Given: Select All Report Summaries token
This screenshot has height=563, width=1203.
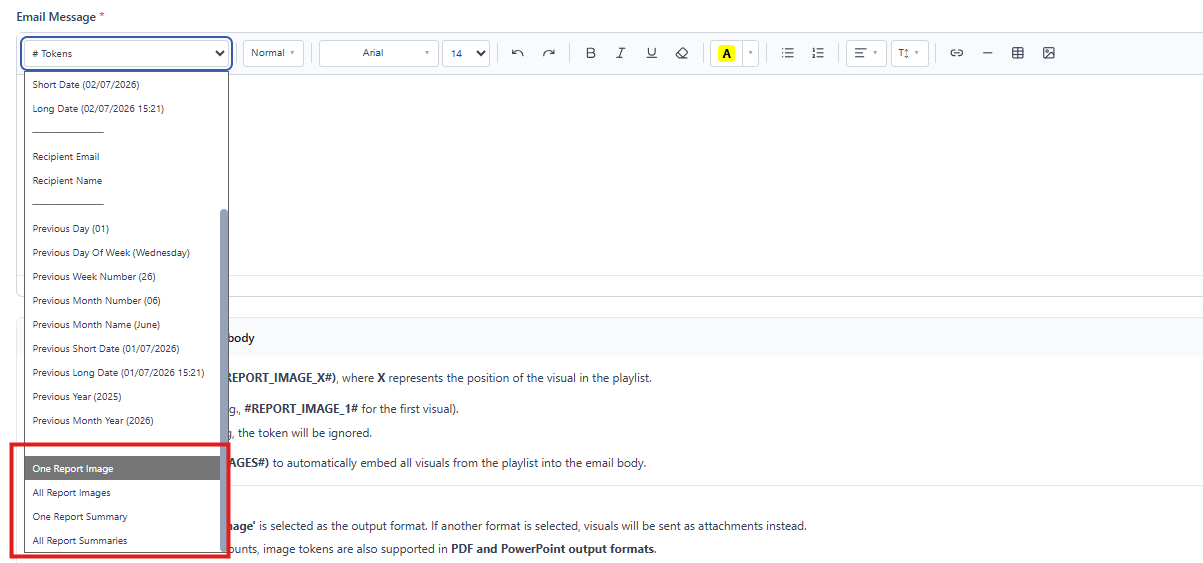Looking at the screenshot, I should tap(122, 540).
